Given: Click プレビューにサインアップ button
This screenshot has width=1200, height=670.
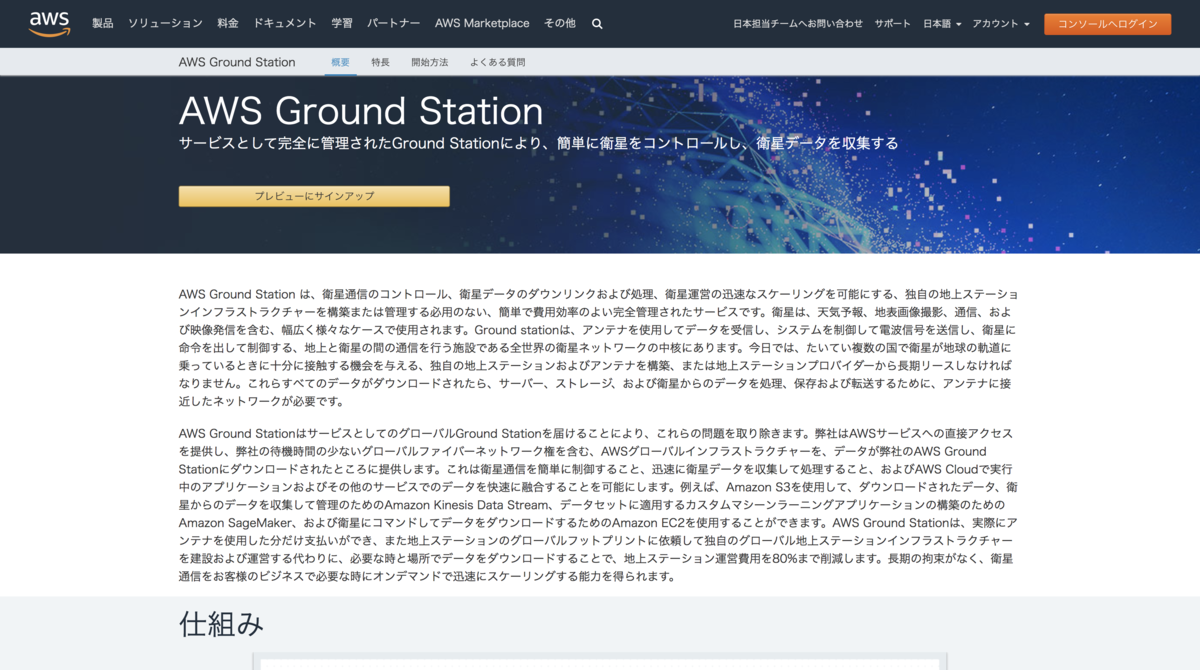Looking at the screenshot, I should [314, 196].
